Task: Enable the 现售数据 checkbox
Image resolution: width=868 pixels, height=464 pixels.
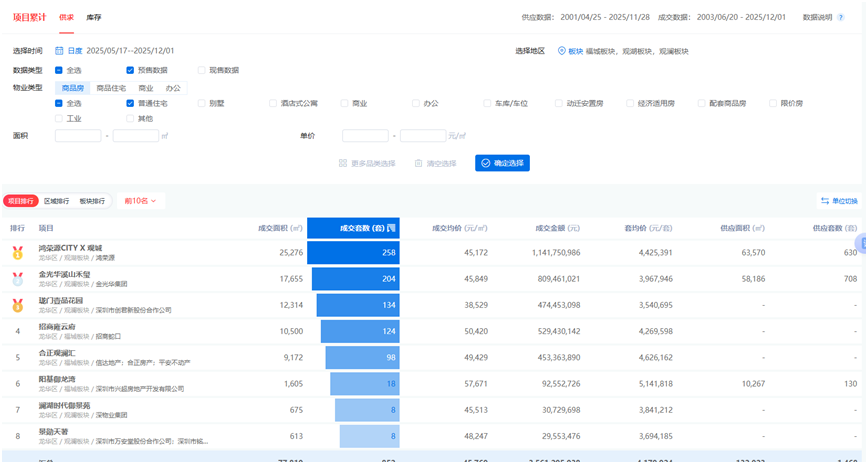Action: click(201, 70)
